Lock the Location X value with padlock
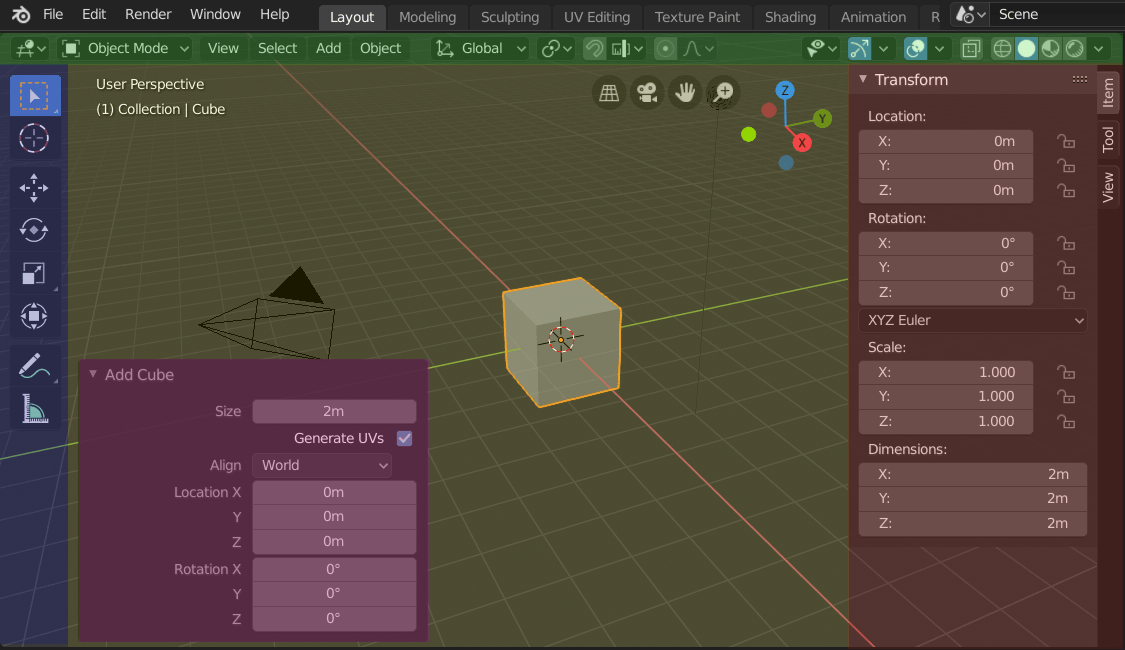 (1065, 141)
